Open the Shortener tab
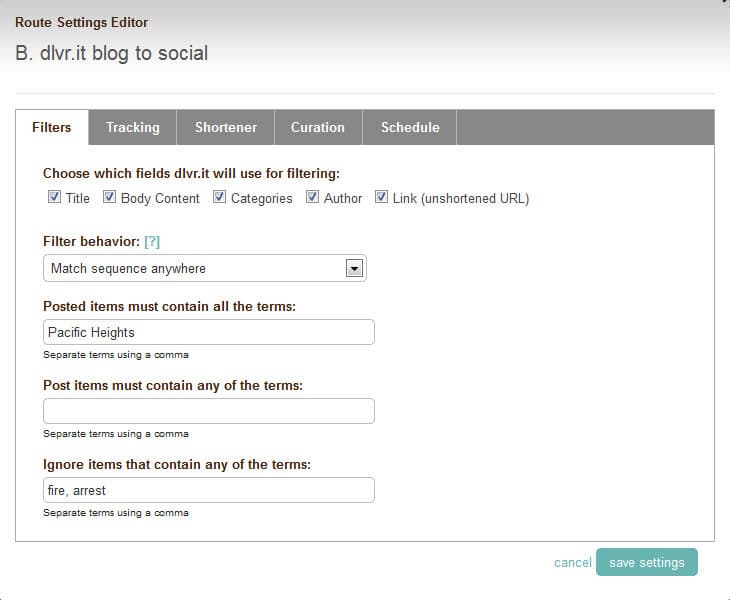730x600 pixels. coord(226,127)
